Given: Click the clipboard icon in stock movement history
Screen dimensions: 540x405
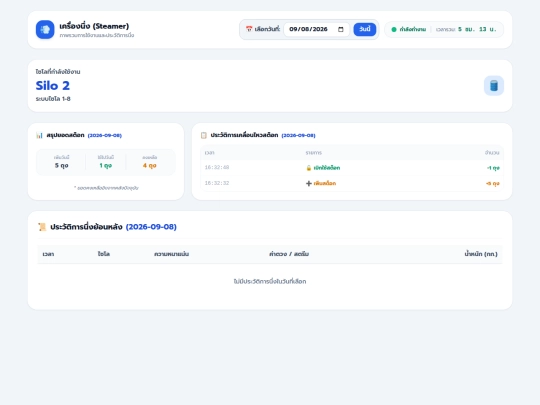Looking at the screenshot, I should 204,135.
